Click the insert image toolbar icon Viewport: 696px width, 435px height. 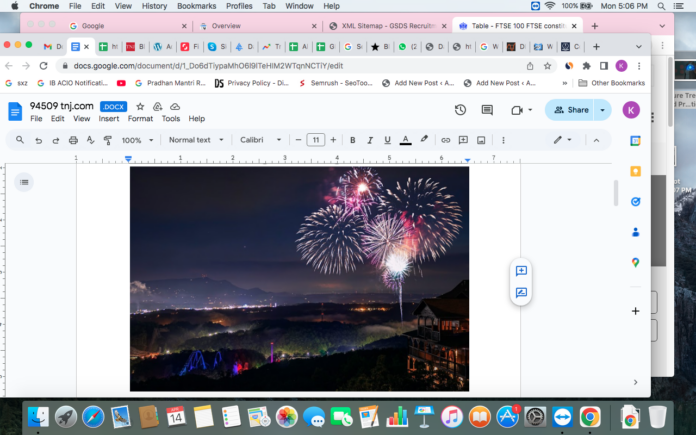(x=481, y=140)
